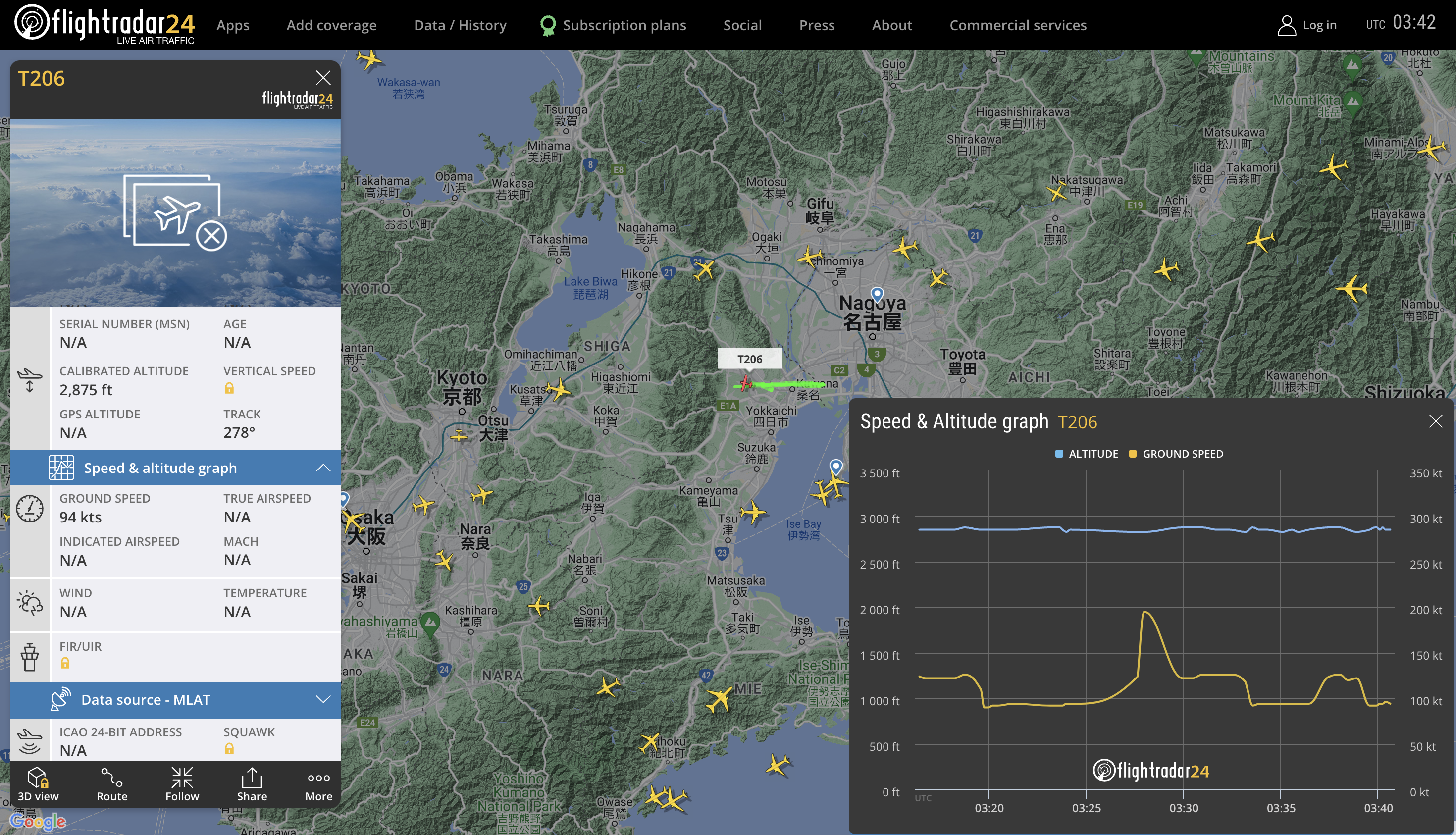Click the T206 label on map
The image size is (1456, 835).
749,359
